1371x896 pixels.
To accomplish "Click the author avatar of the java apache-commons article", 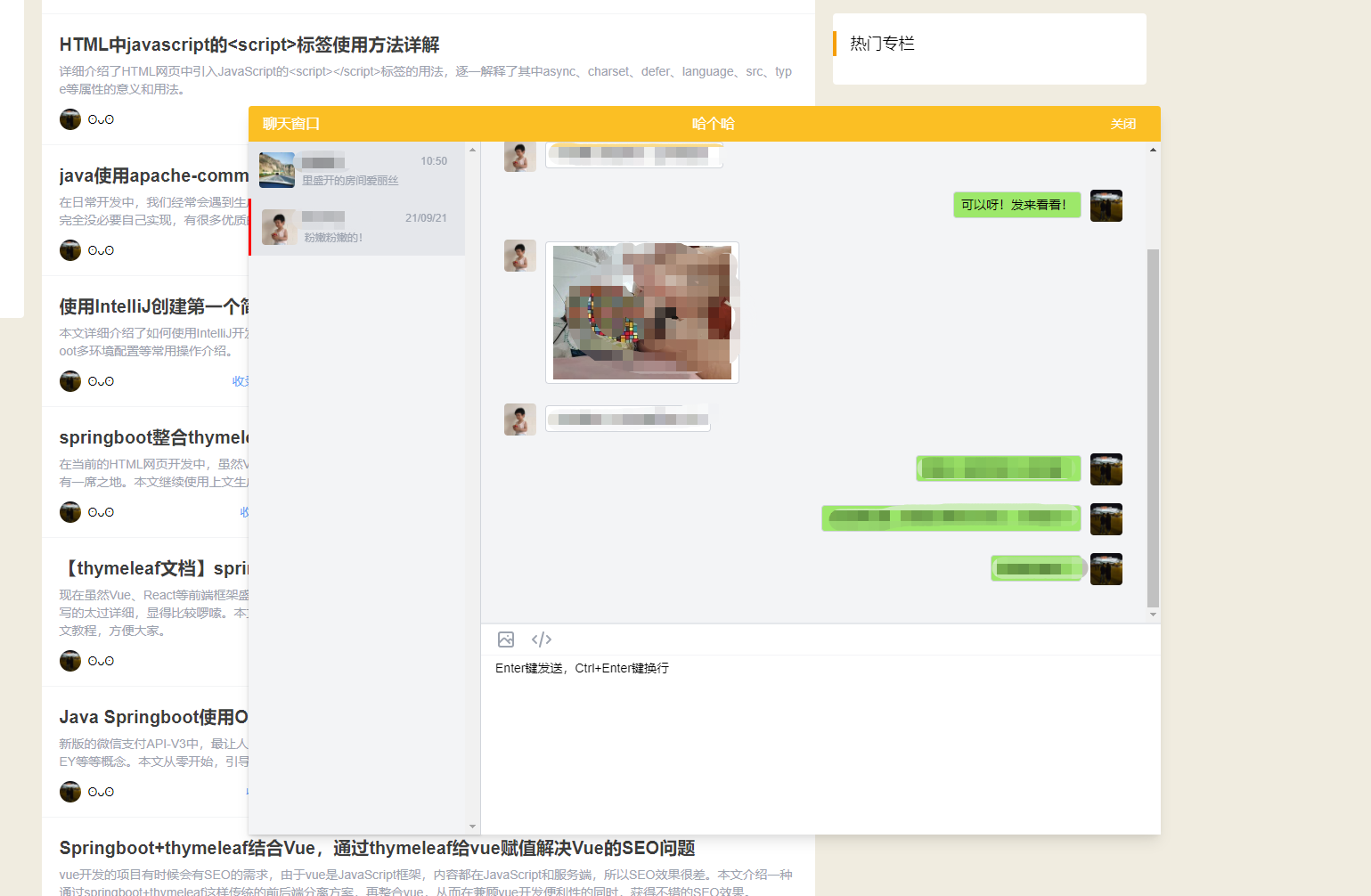I will pos(69,250).
